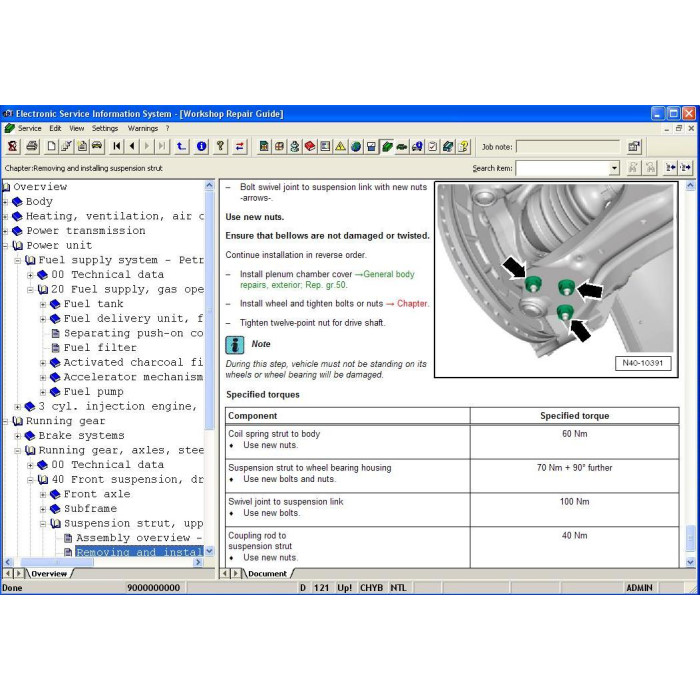700x700 pixels.
Task: Open the Service menu
Action: tap(29, 129)
